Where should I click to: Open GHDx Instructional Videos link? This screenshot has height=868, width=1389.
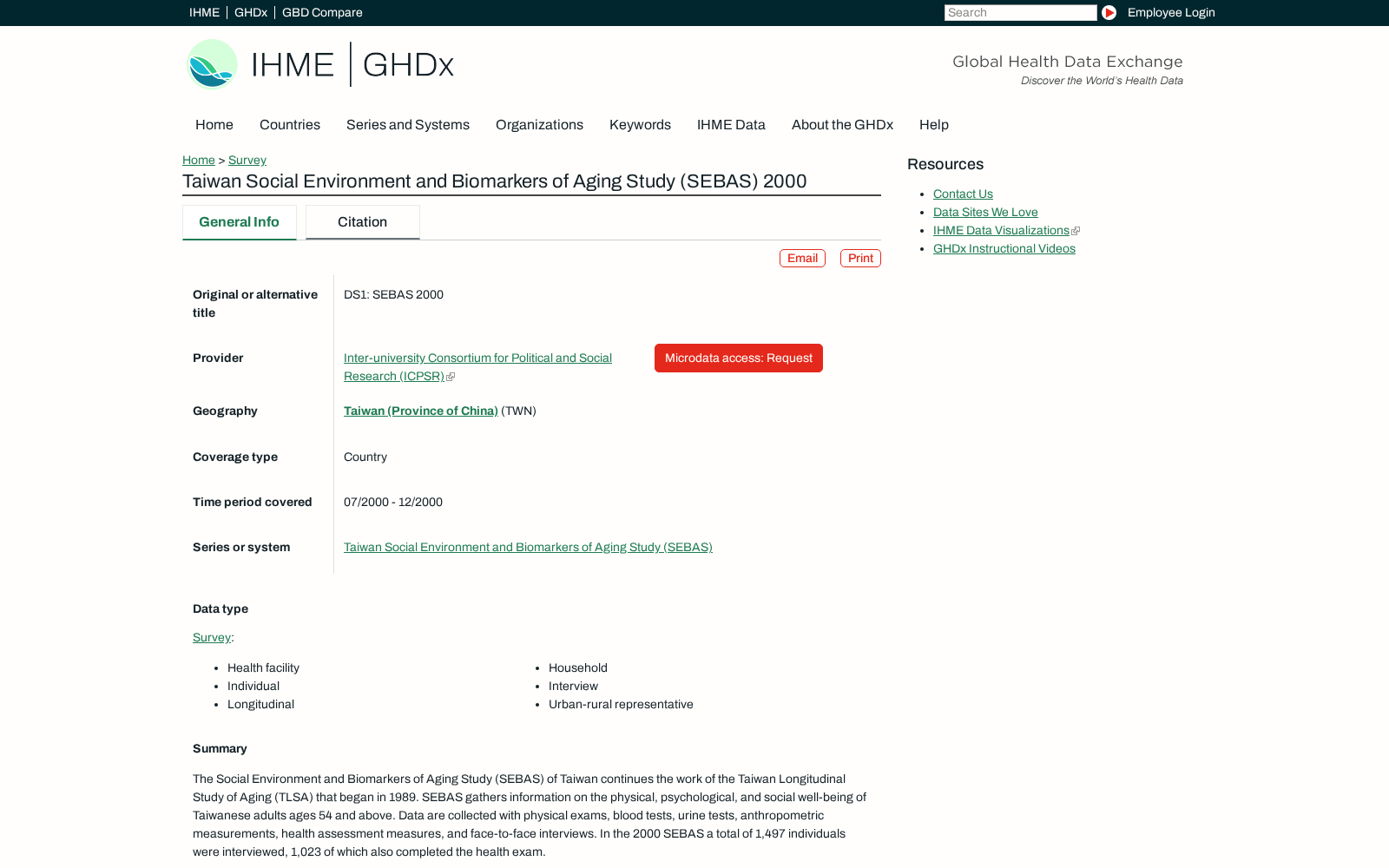[x=1004, y=249]
